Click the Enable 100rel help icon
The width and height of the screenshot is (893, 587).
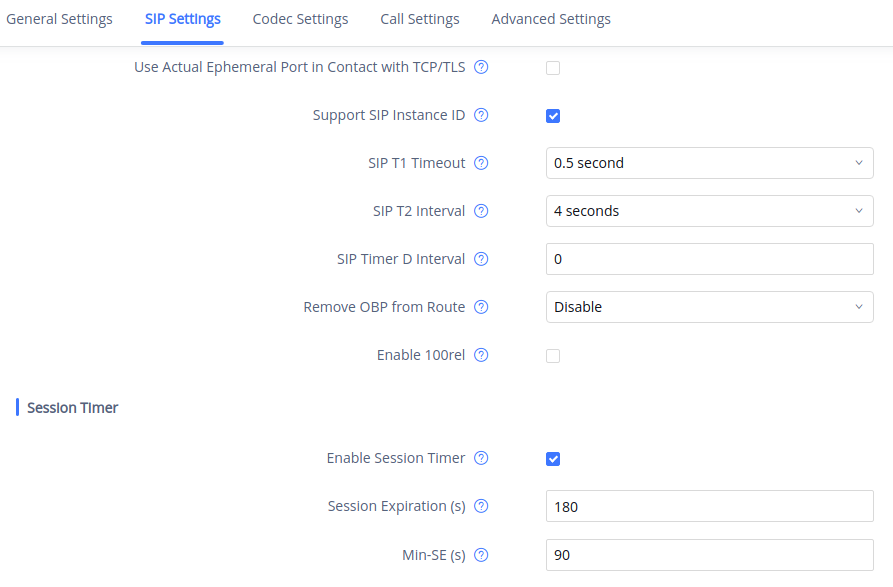481,355
